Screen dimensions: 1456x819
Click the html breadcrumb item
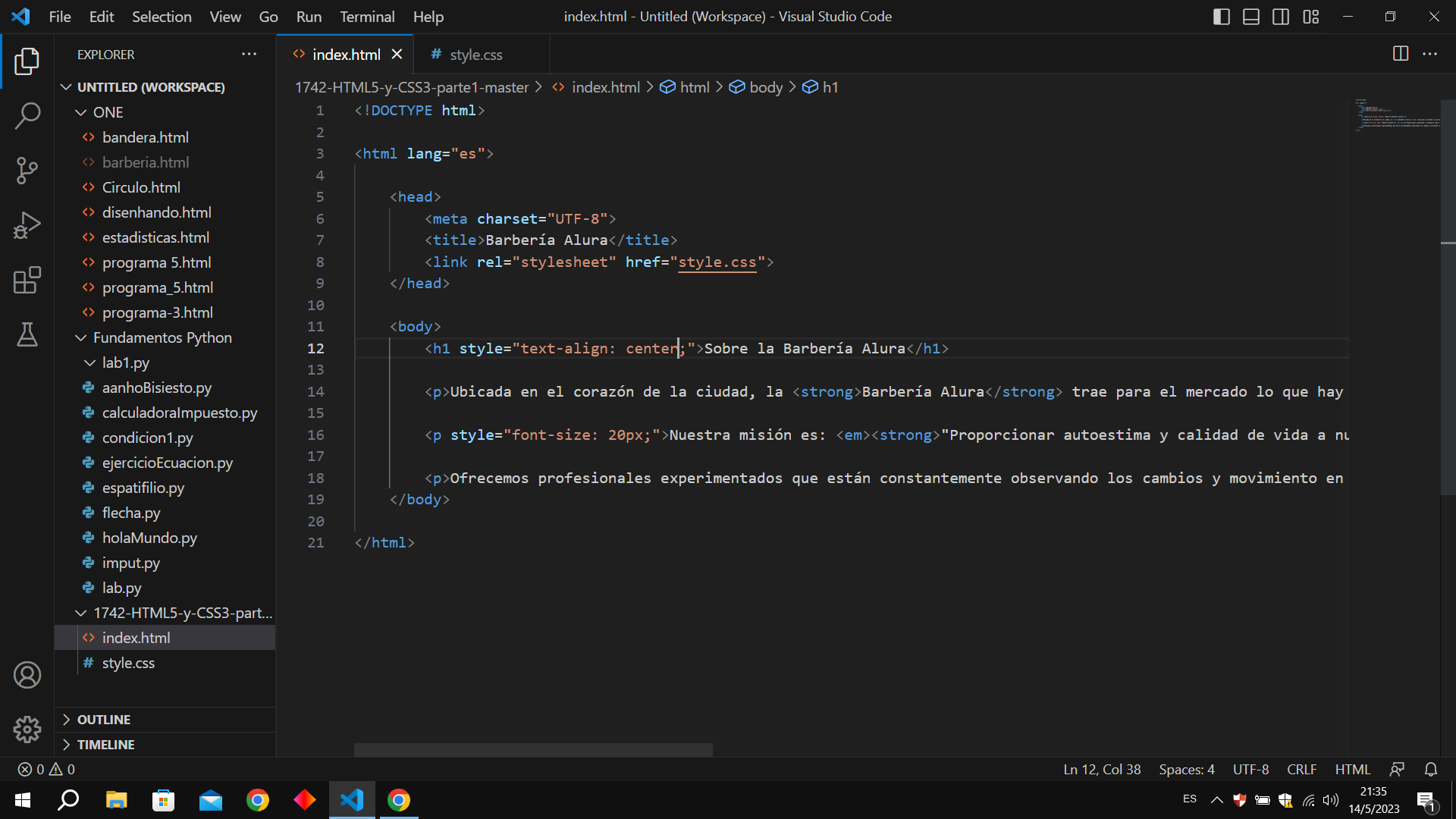[x=685, y=87]
